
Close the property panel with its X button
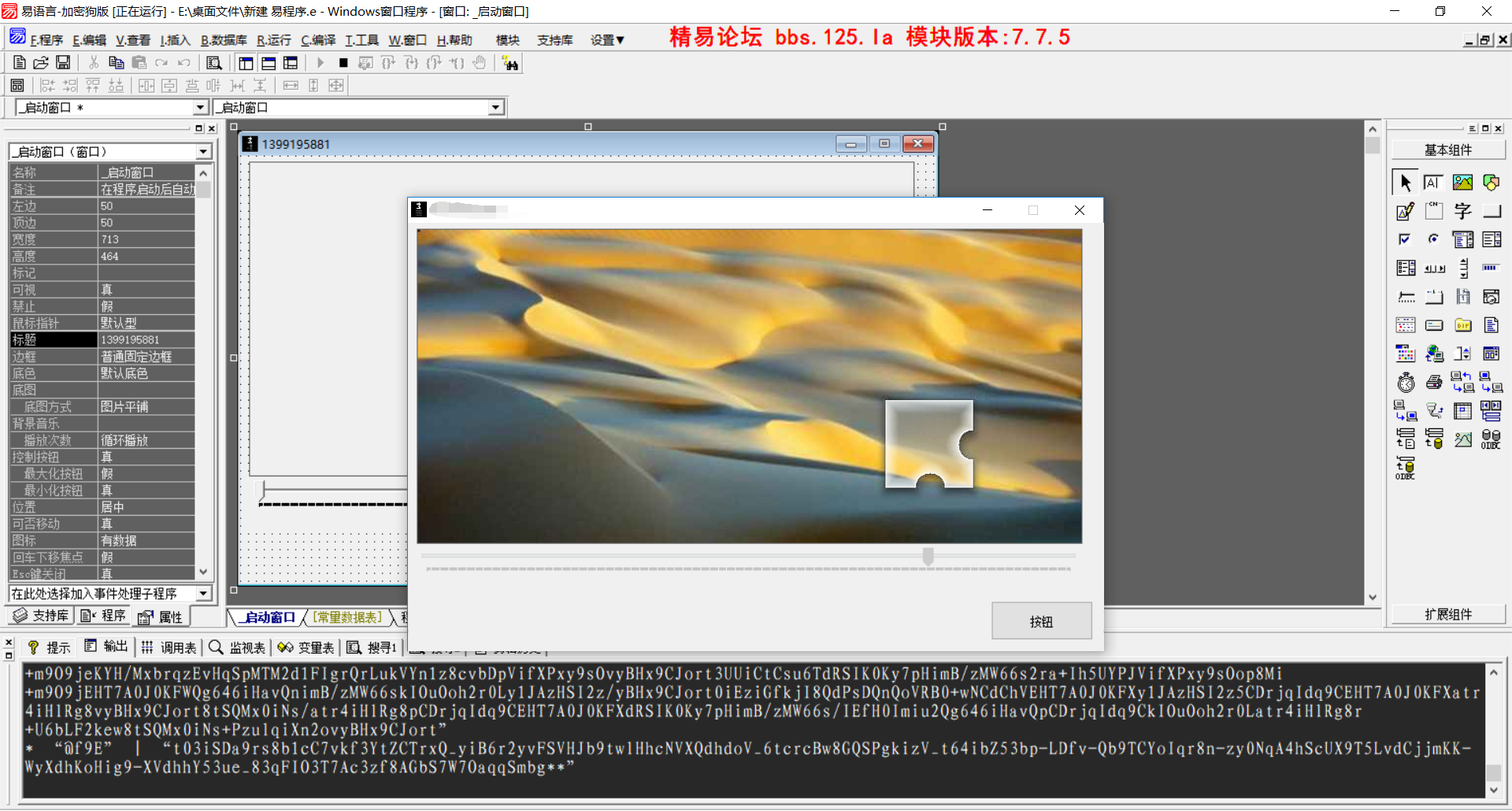[212, 128]
